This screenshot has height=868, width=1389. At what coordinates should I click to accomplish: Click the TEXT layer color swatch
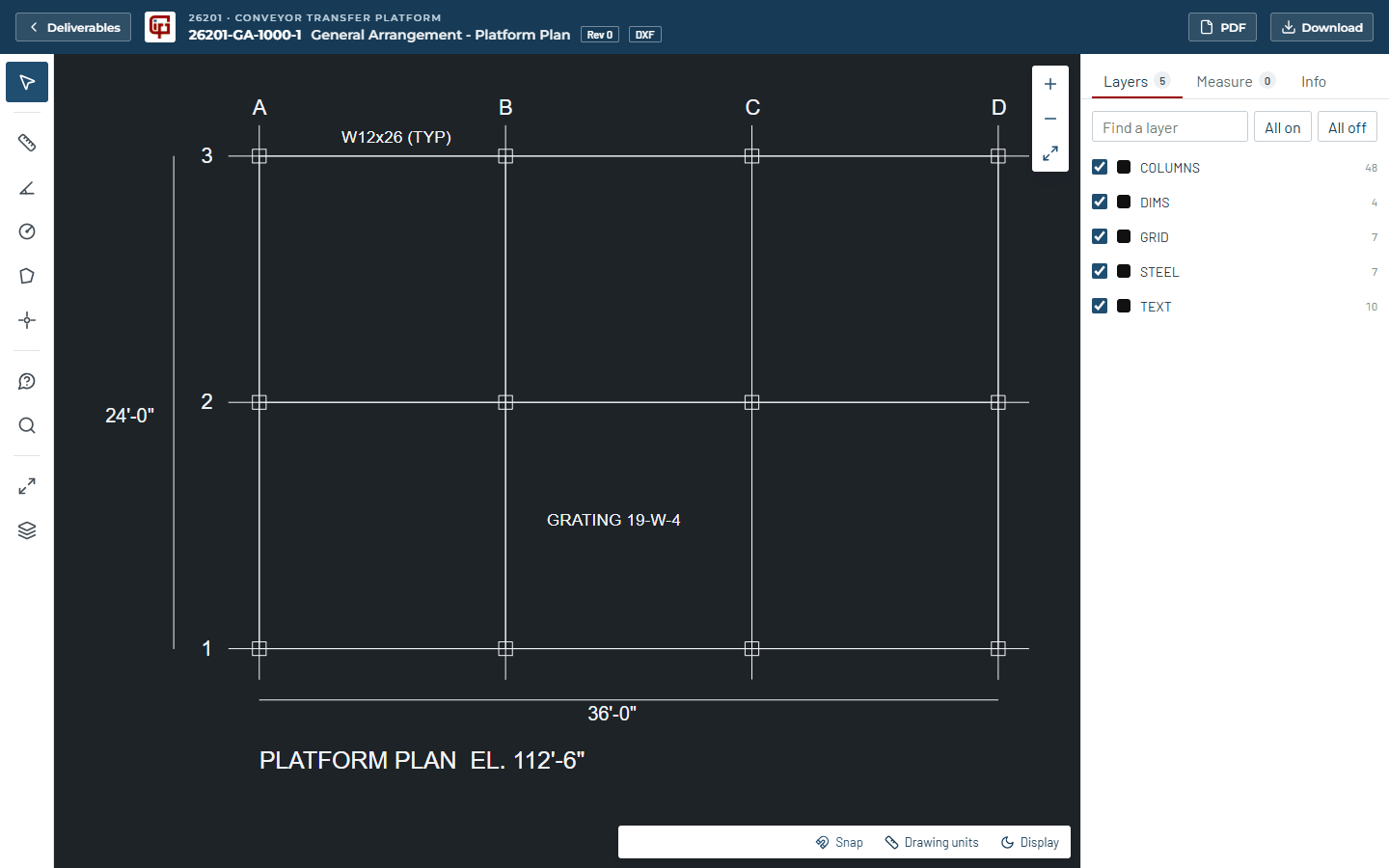(1124, 306)
